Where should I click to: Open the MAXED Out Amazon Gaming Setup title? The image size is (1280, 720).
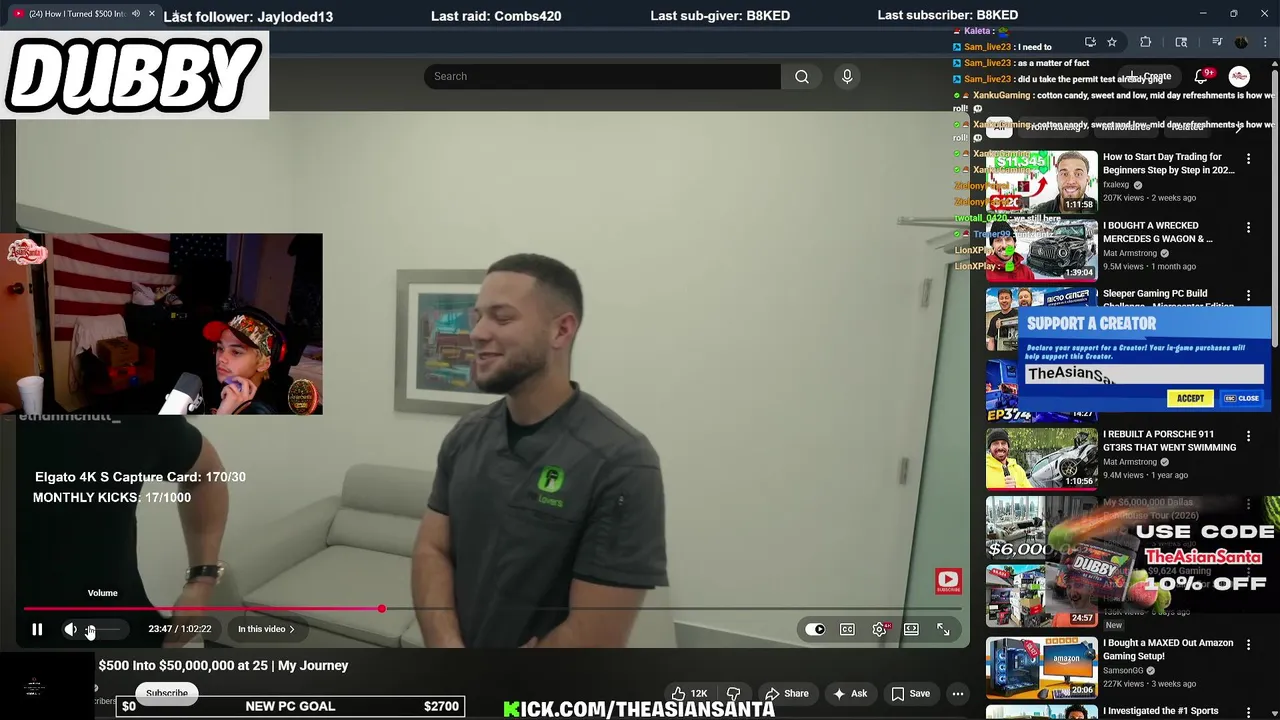click(x=1168, y=649)
